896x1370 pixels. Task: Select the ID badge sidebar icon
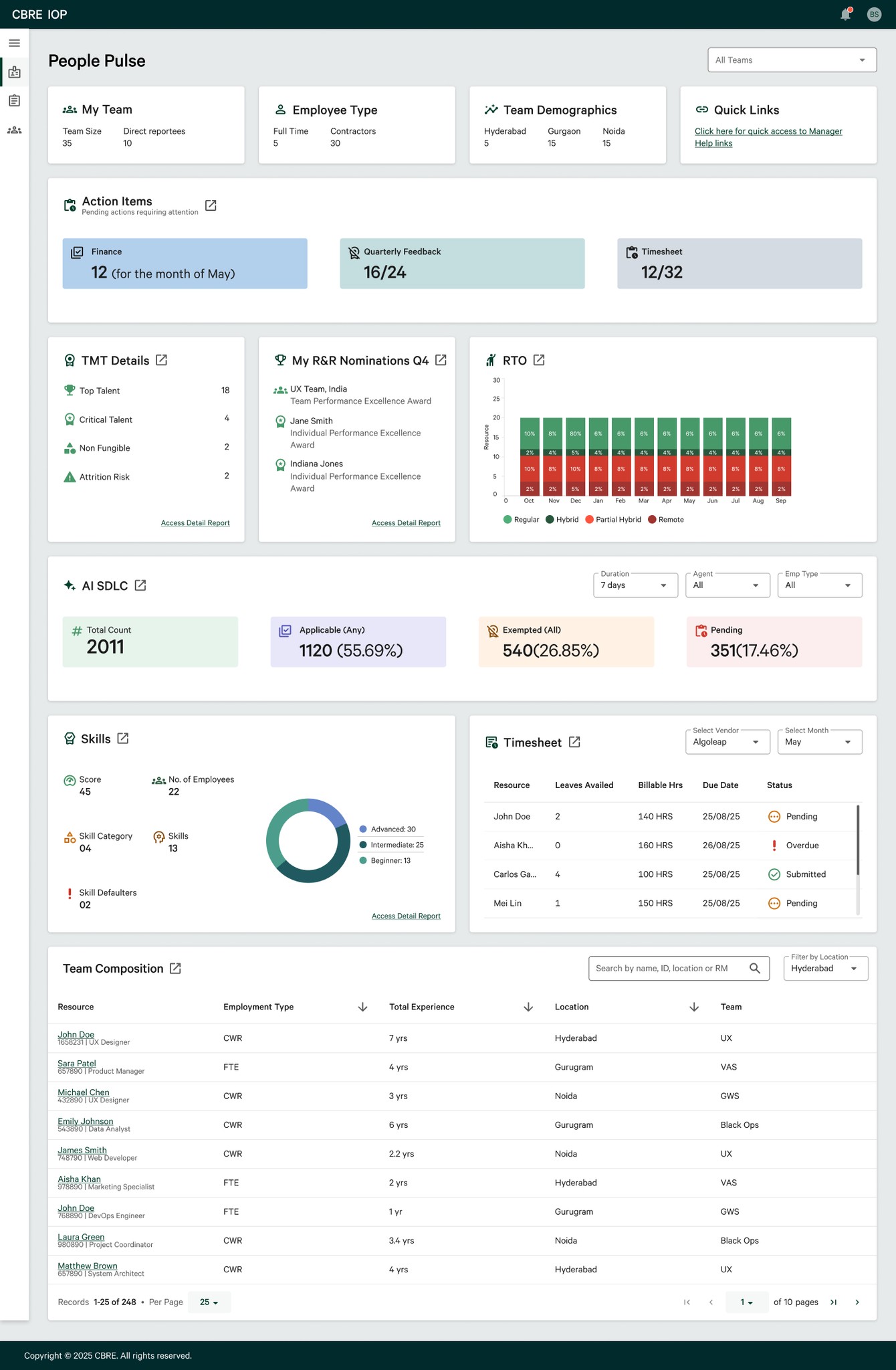(x=14, y=72)
